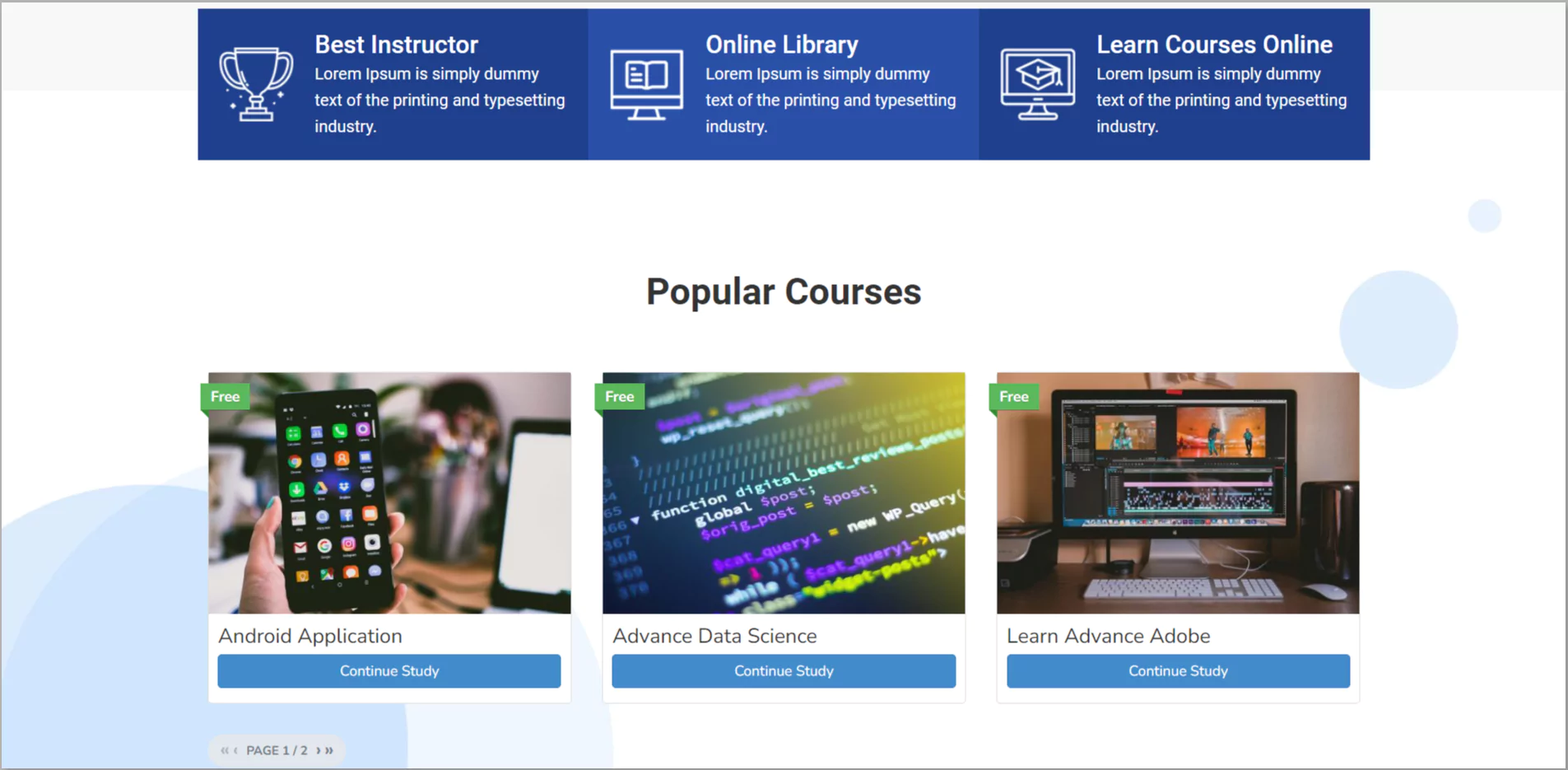1568x770 pixels.
Task: Click the Advance Data Science course title
Action: 714,636
